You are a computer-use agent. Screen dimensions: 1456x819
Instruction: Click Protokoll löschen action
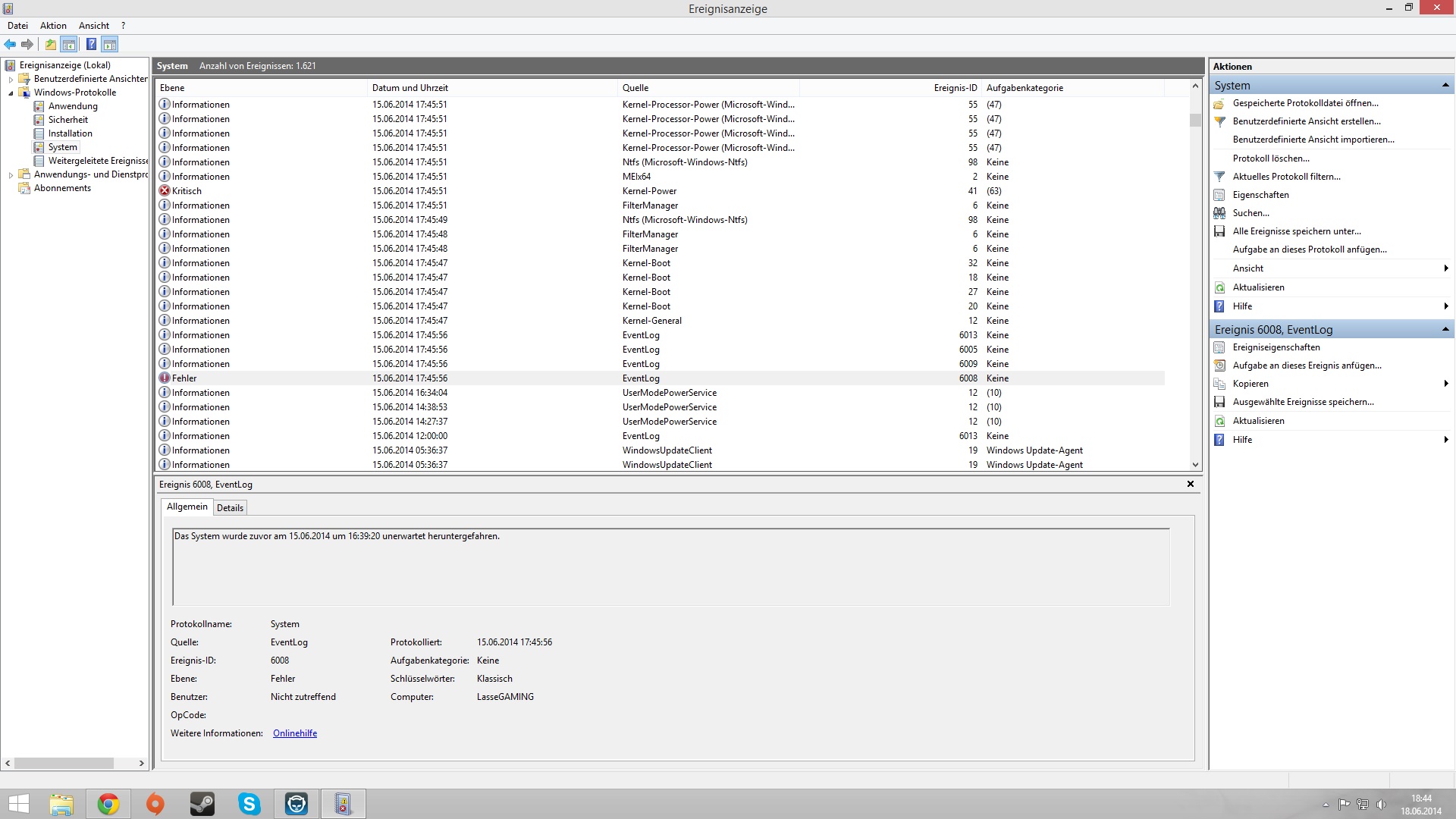1271,158
